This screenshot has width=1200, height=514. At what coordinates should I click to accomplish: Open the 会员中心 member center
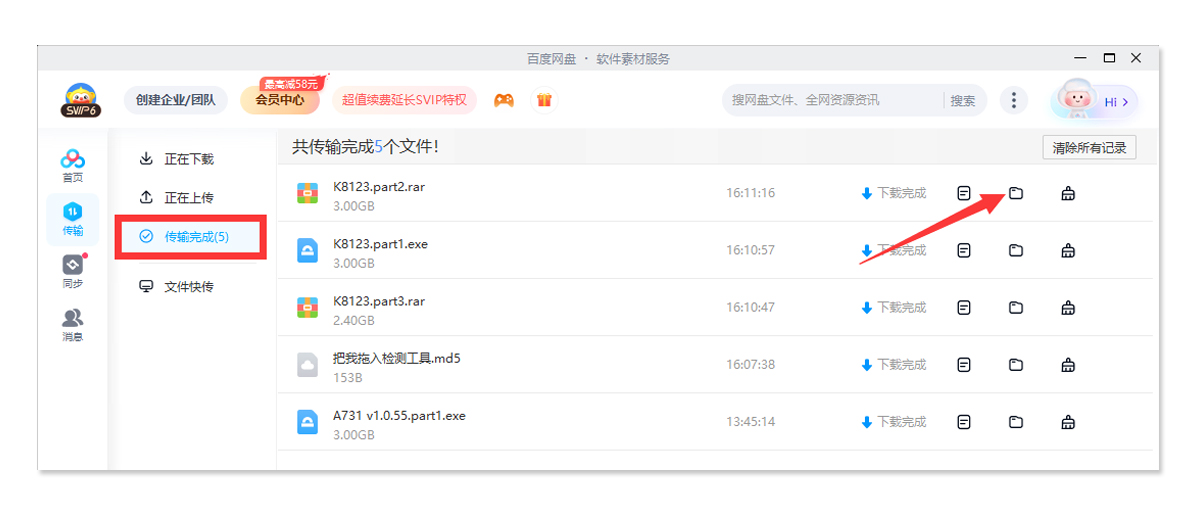(x=279, y=100)
